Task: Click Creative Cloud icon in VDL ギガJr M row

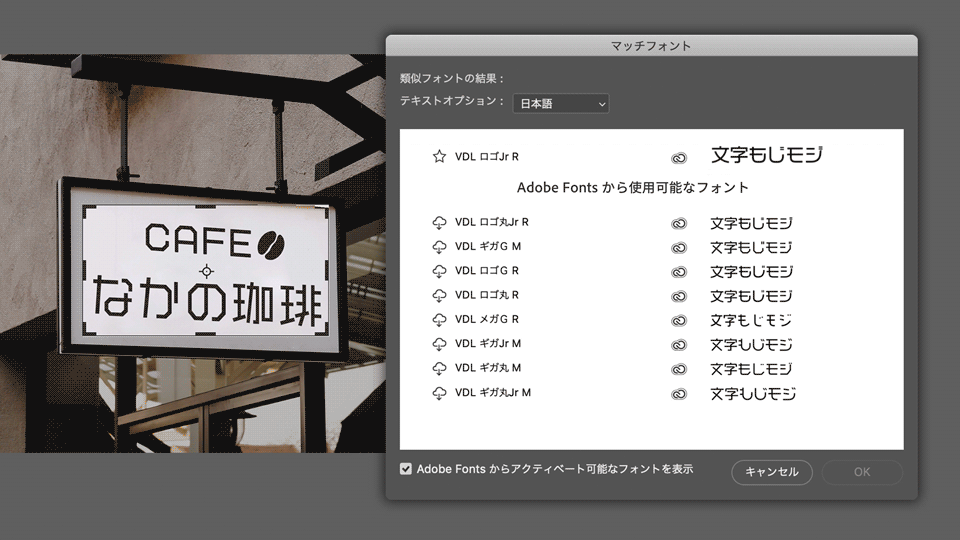Action: click(x=678, y=345)
